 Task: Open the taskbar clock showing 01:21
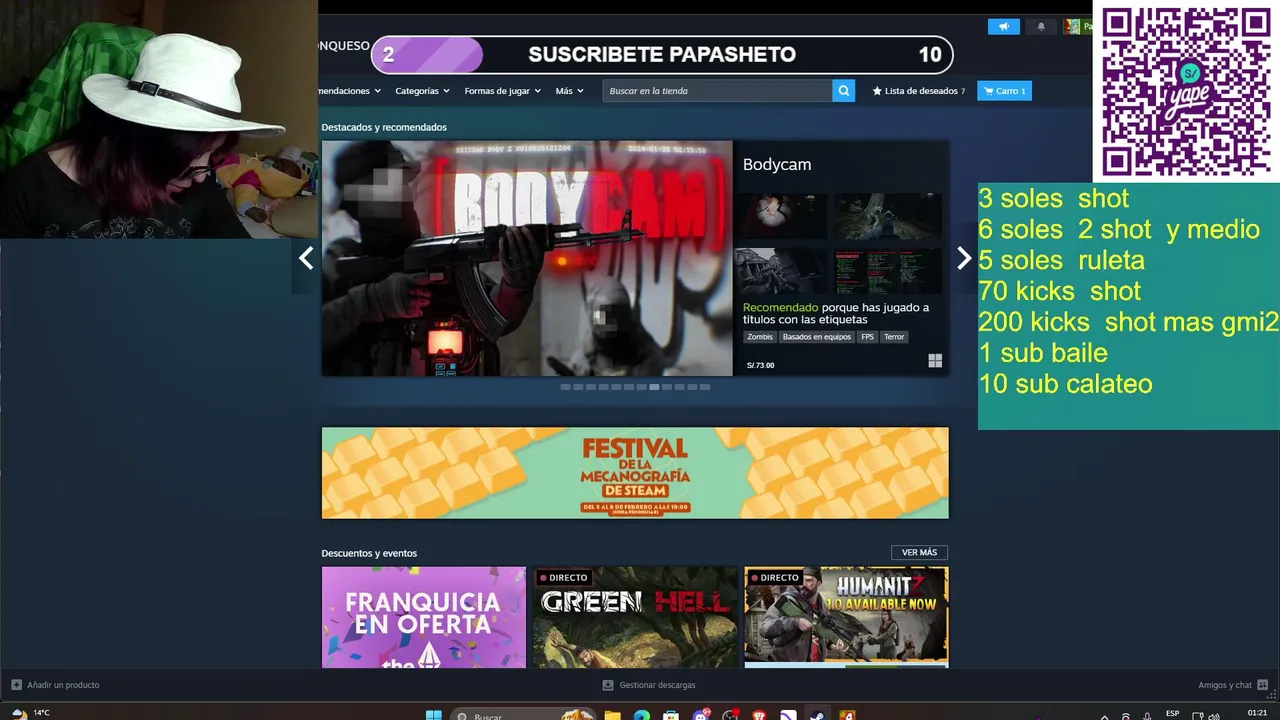coord(1257,713)
